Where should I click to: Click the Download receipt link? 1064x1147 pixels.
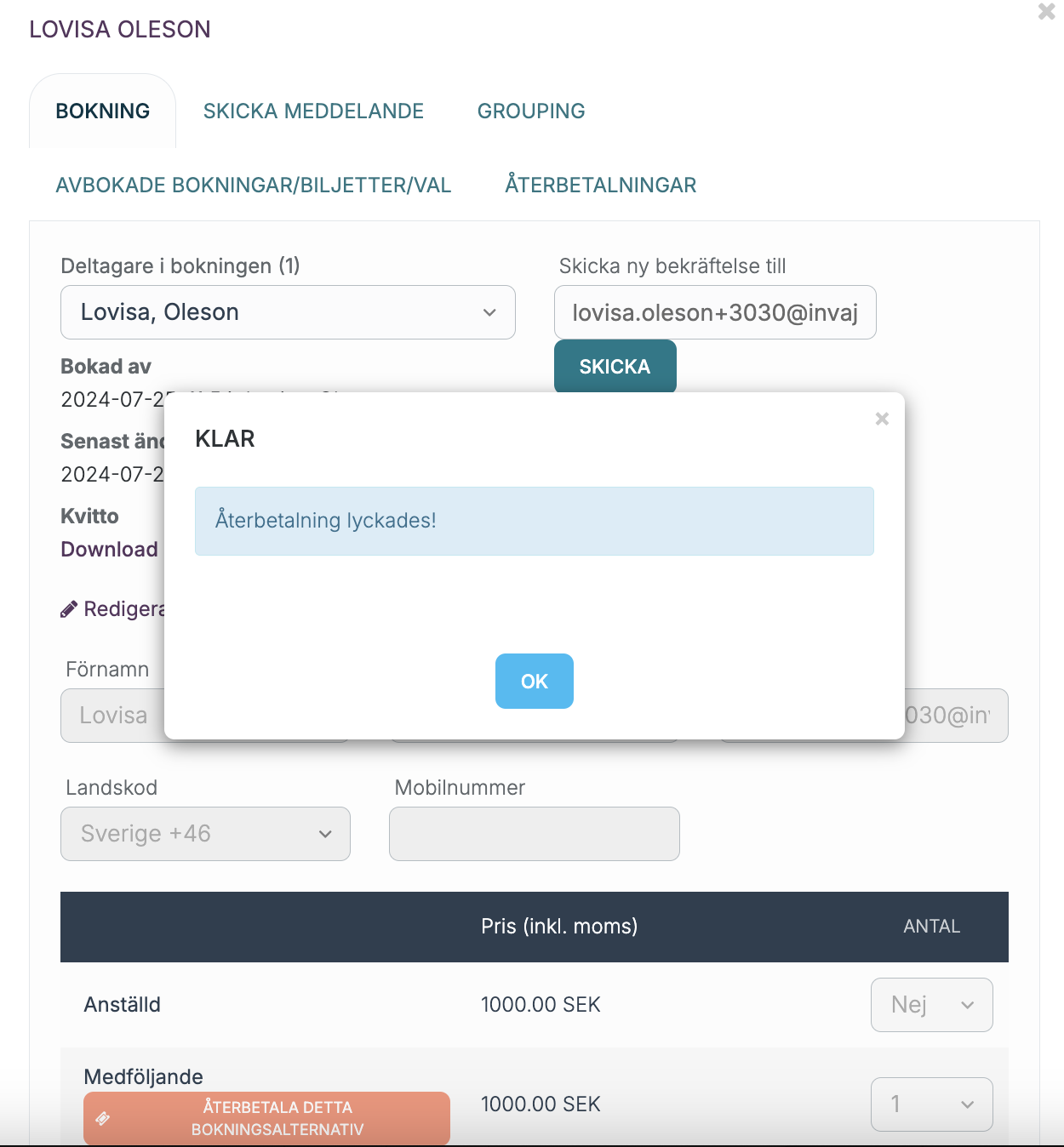click(x=110, y=550)
